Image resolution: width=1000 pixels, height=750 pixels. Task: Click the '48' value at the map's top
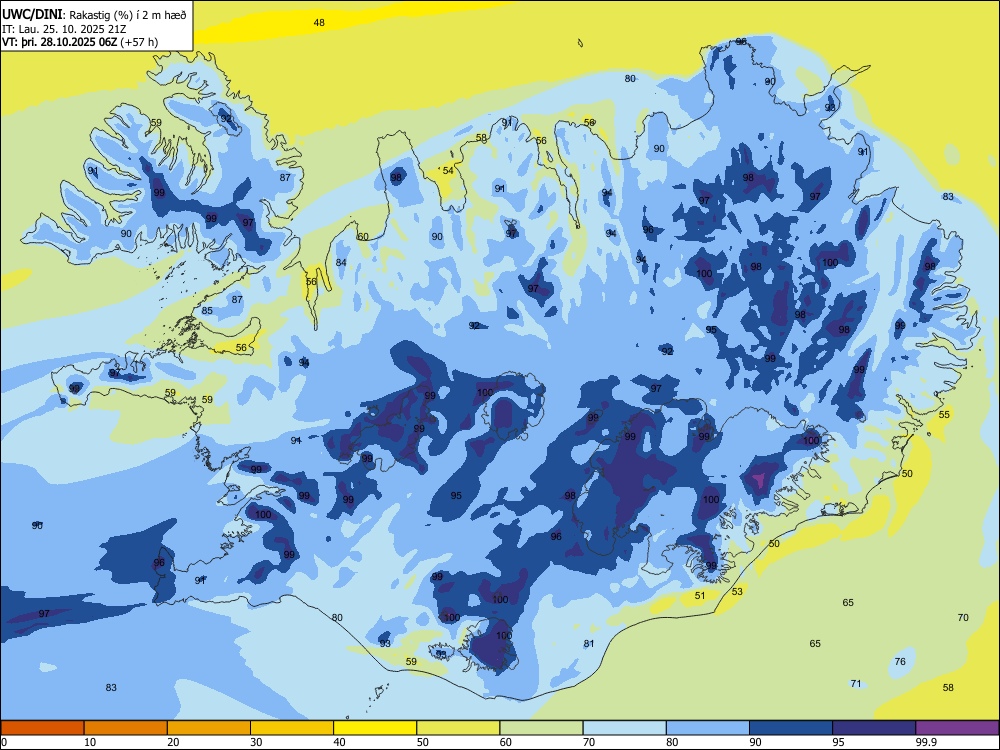point(319,22)
